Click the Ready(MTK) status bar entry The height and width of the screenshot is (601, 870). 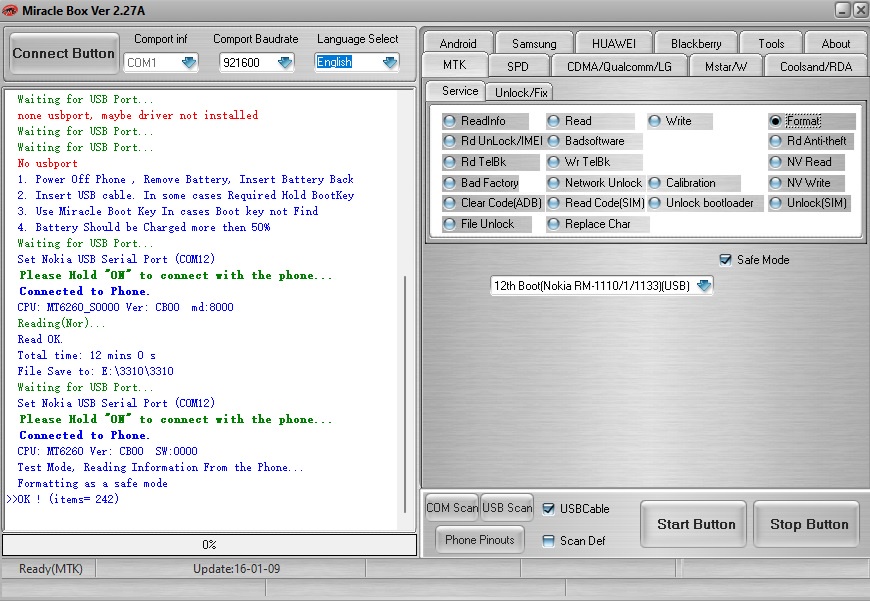point(50,569)
